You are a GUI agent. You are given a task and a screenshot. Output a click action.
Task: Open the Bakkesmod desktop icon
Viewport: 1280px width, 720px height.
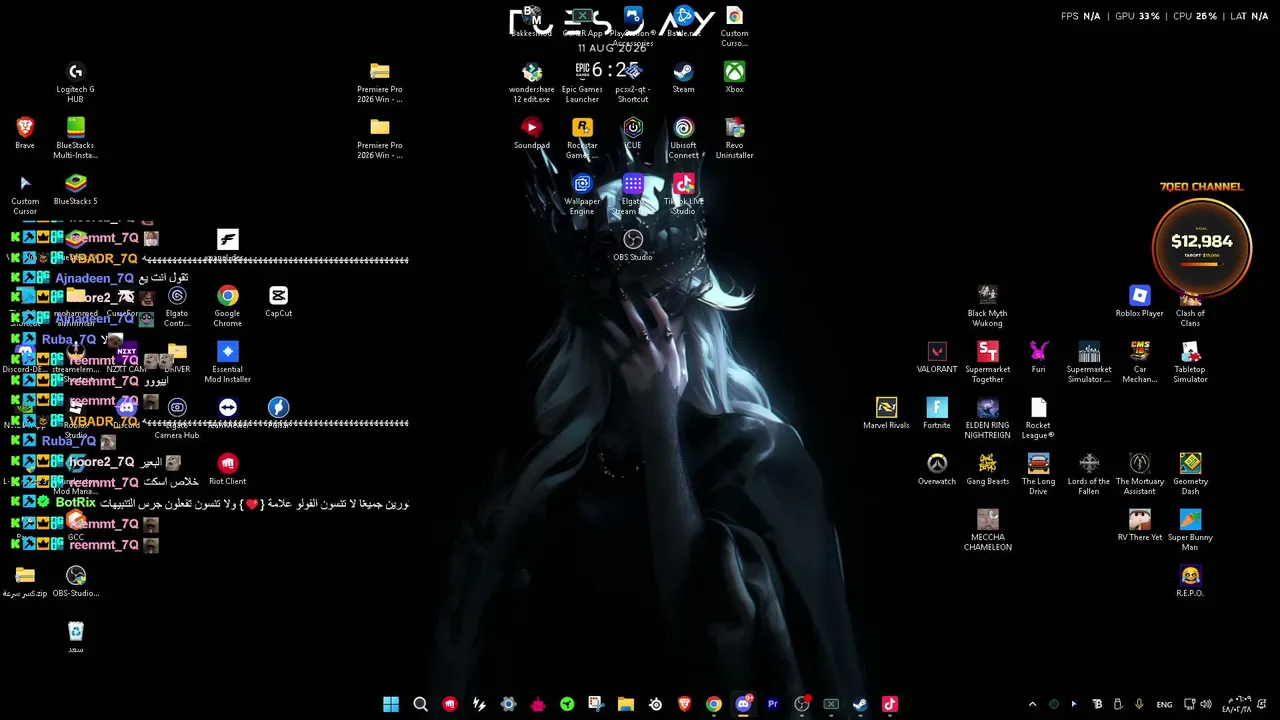(531, 21)
